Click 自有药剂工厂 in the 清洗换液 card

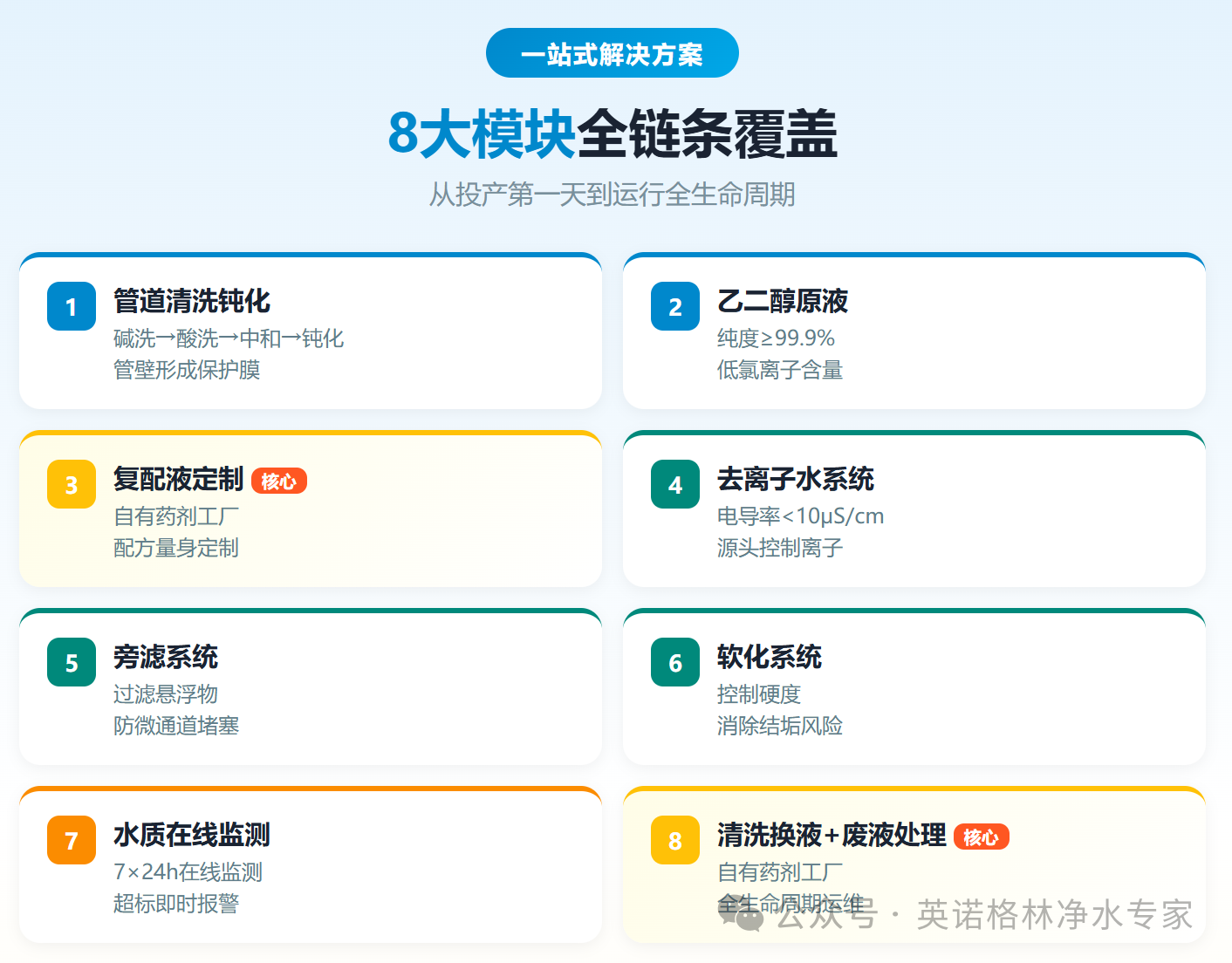(x=780, y=872)
